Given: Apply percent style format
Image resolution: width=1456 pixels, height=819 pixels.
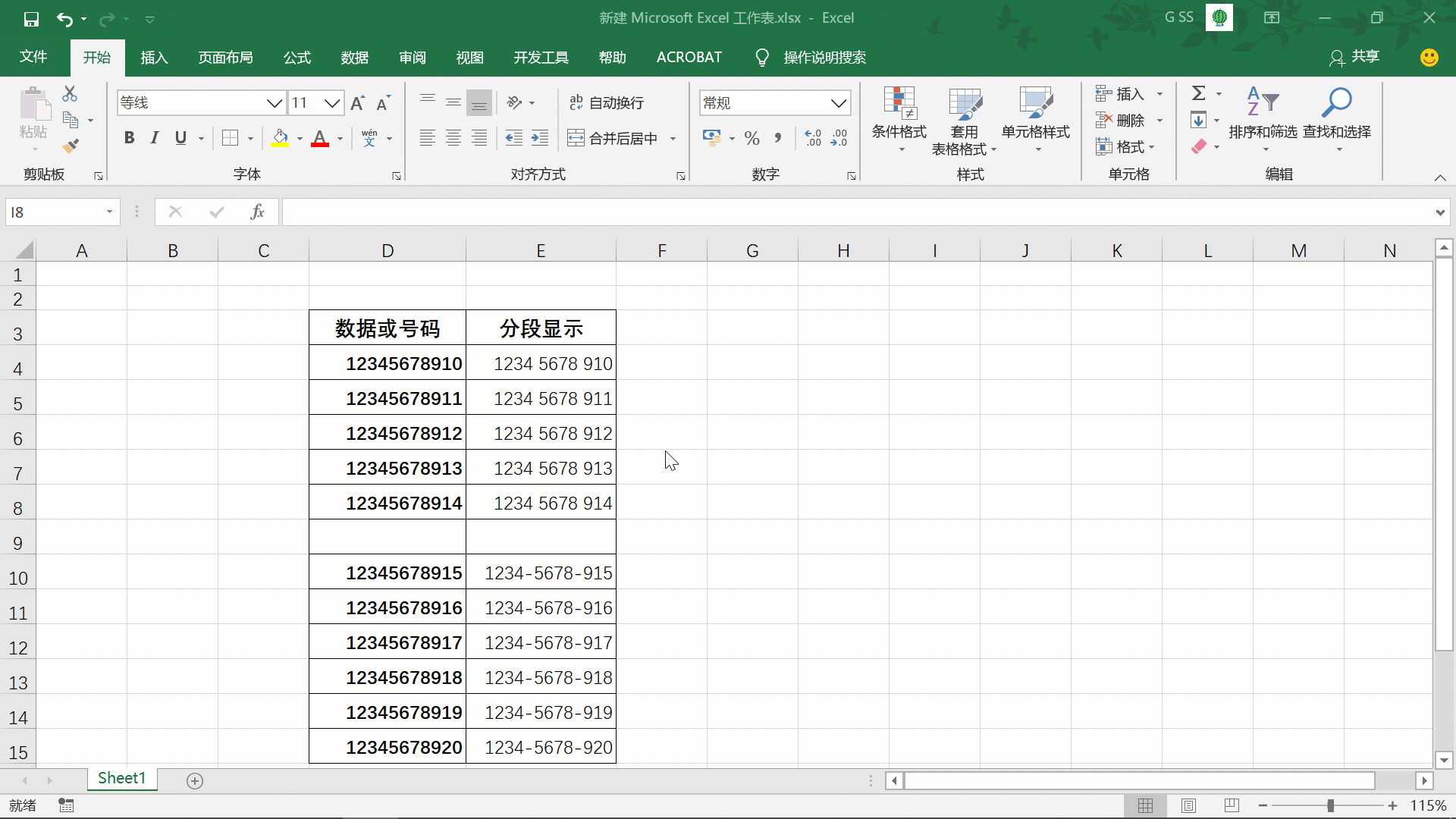Looking at the screenshot, I should [x=752, y=138].
